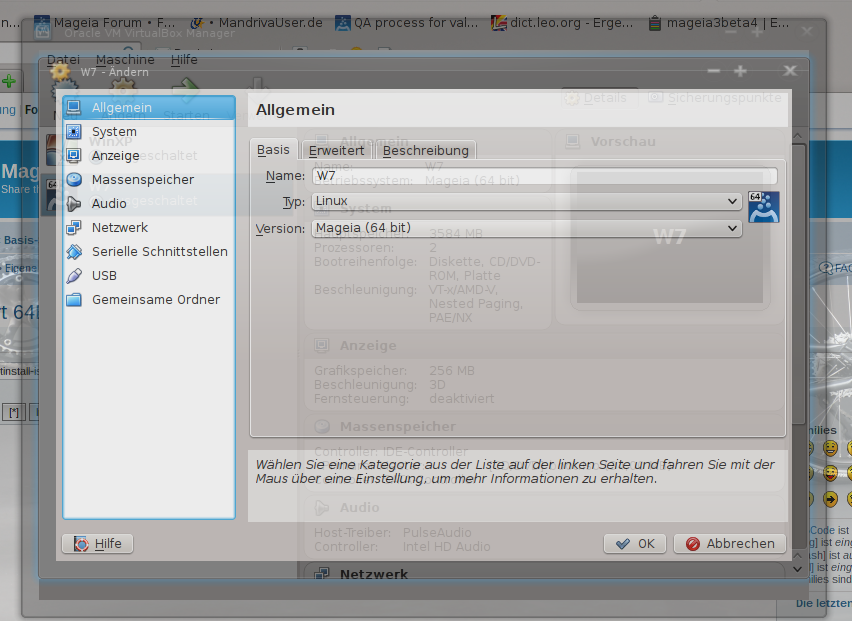852x621 pixels.
Task: Switch to the Basis tab
Action: click(x=273, y=149)
